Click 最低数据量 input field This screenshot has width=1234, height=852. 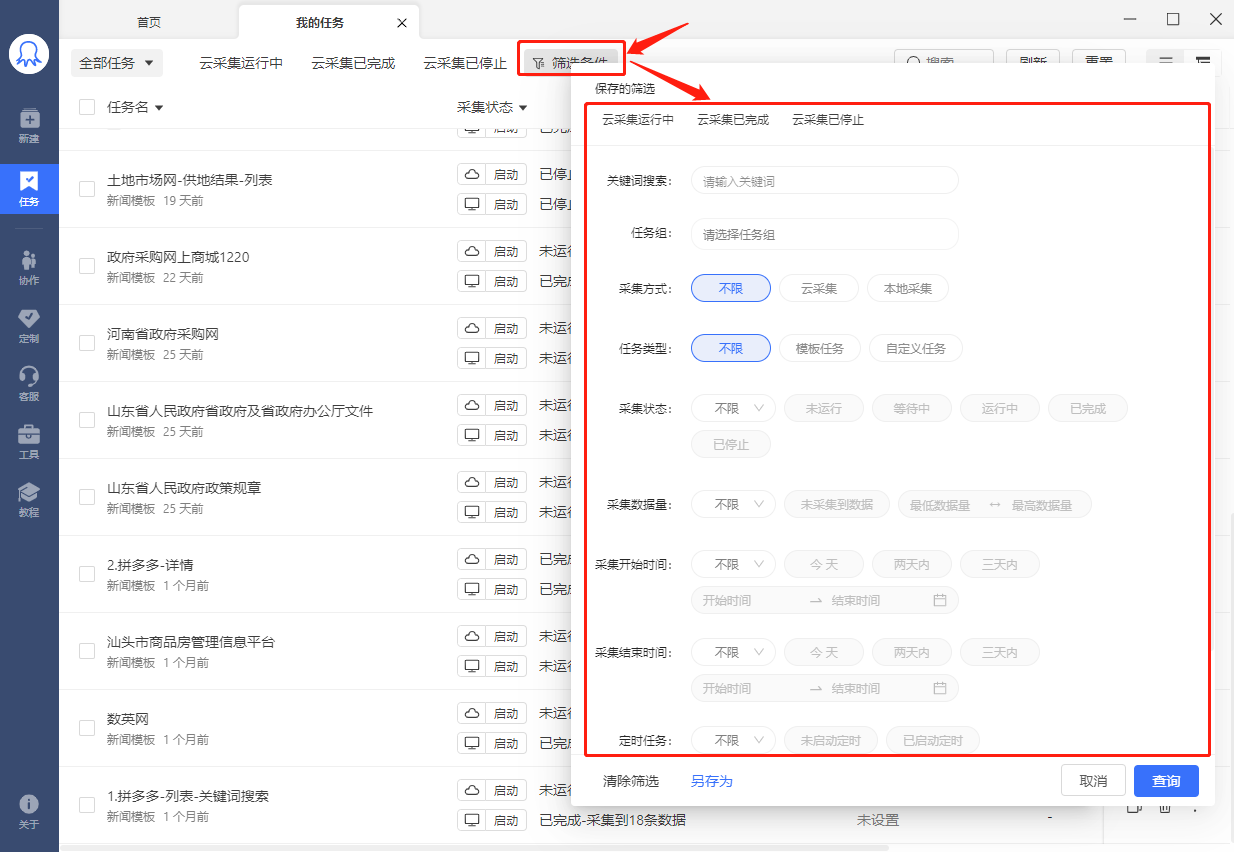click(x=940, y=505)
